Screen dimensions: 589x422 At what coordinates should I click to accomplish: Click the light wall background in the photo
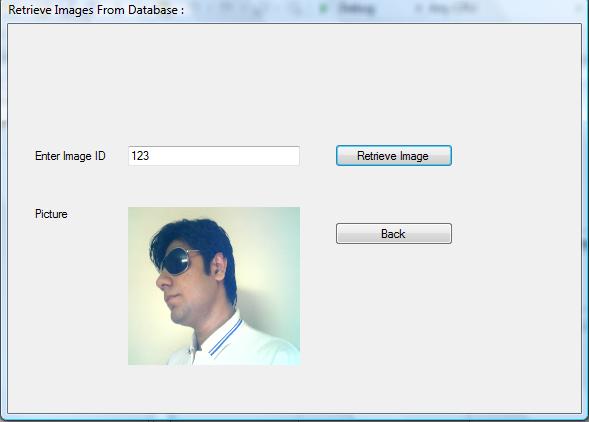(270, 244)
